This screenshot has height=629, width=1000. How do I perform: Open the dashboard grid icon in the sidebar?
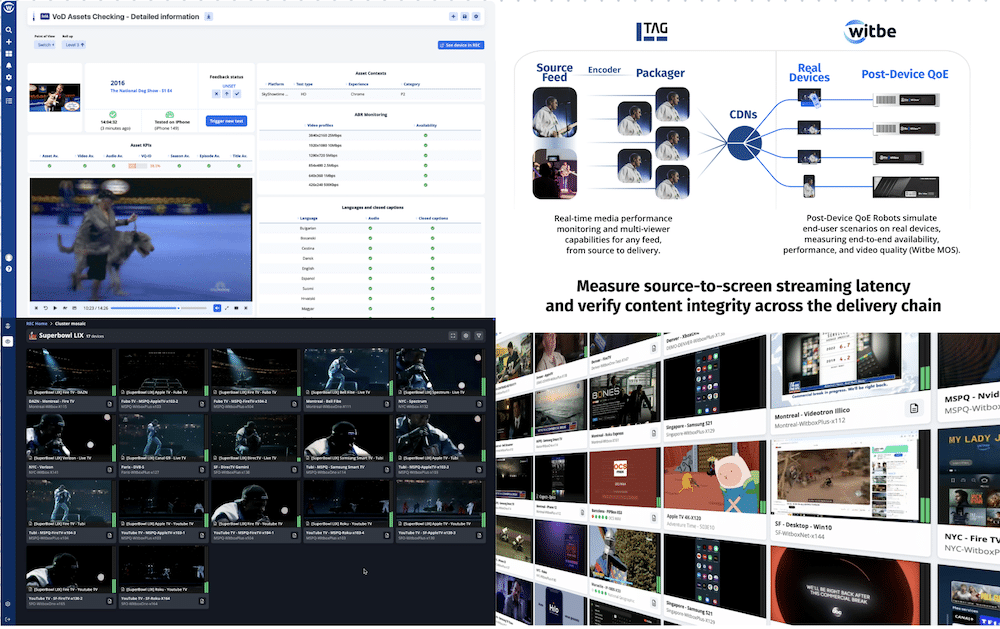(x=9, y=54)
